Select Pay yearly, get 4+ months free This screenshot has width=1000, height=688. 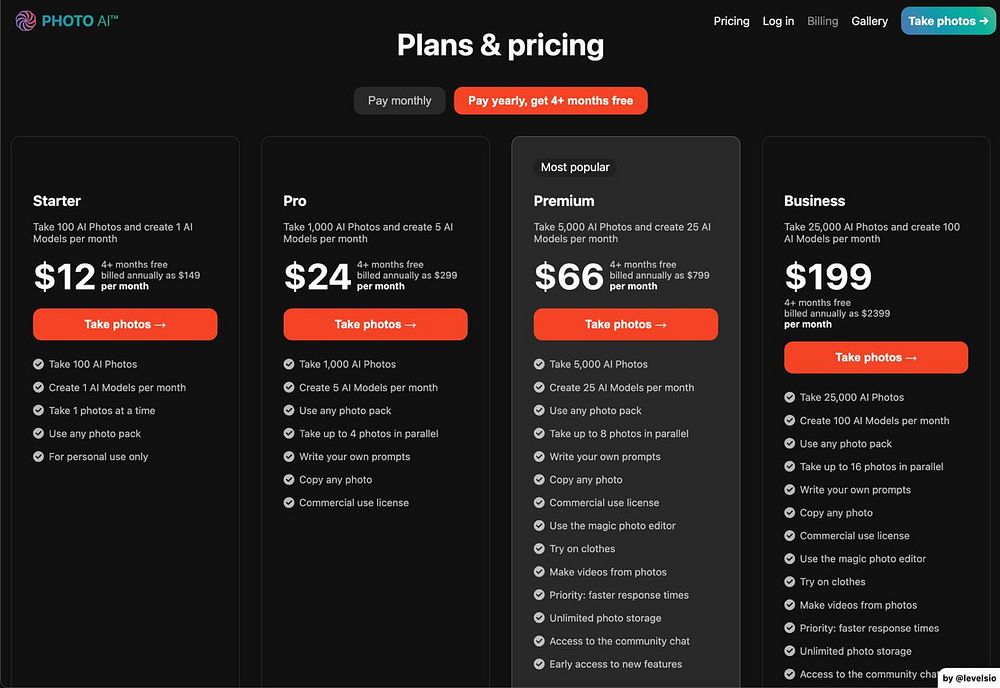(550, 101)
